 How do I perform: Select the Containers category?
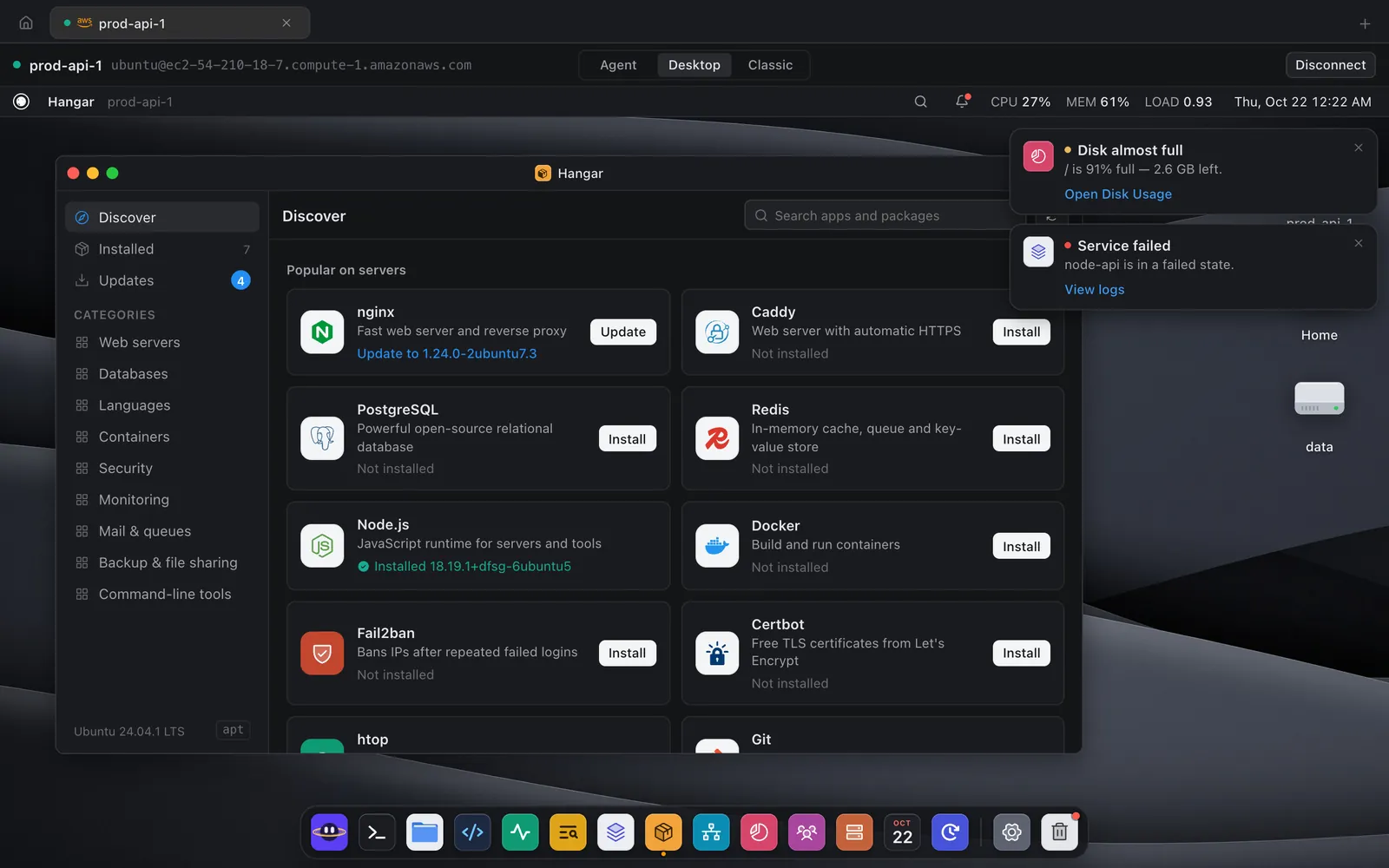click(162, 437)
